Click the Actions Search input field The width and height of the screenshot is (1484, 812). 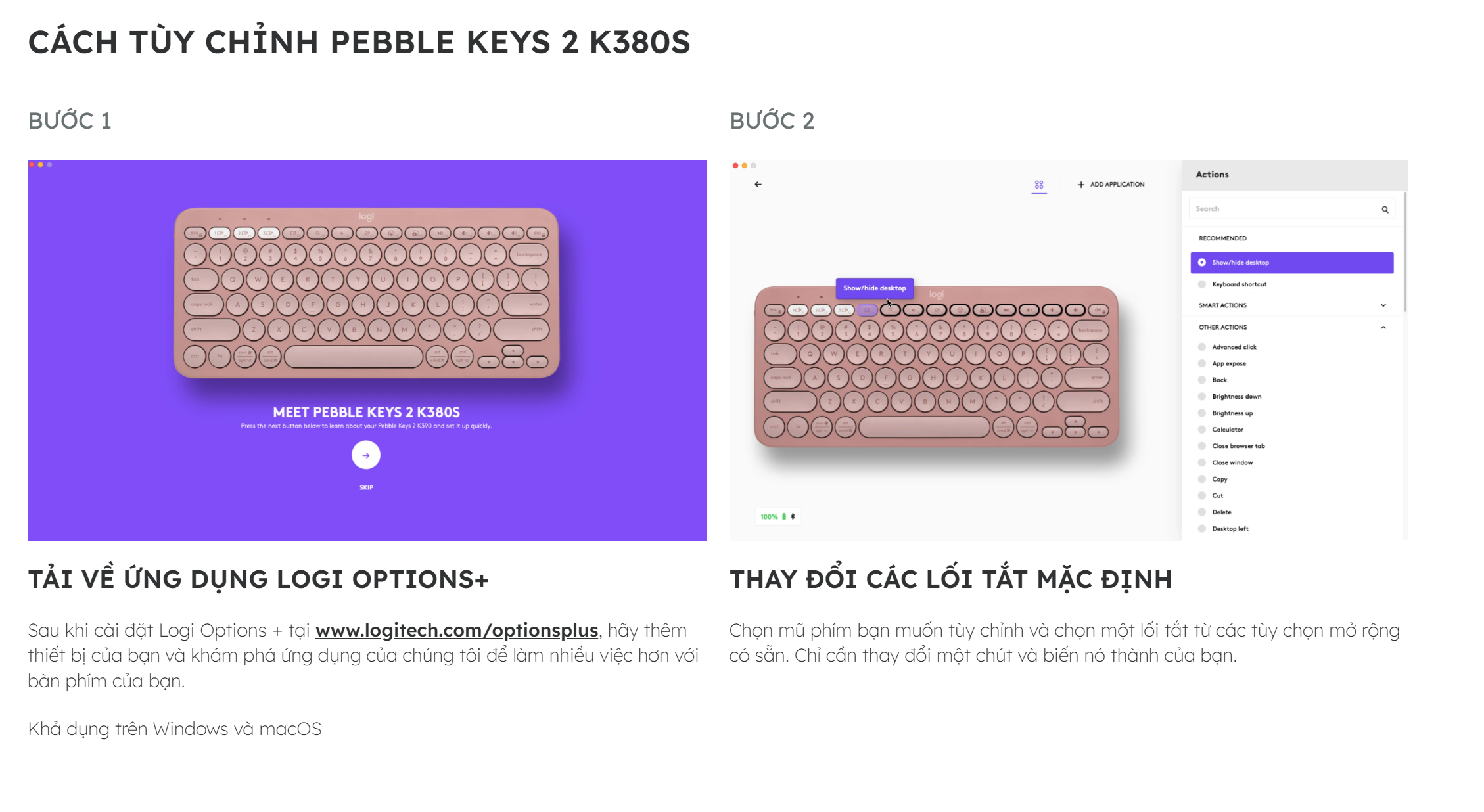tap(1291, 209)
